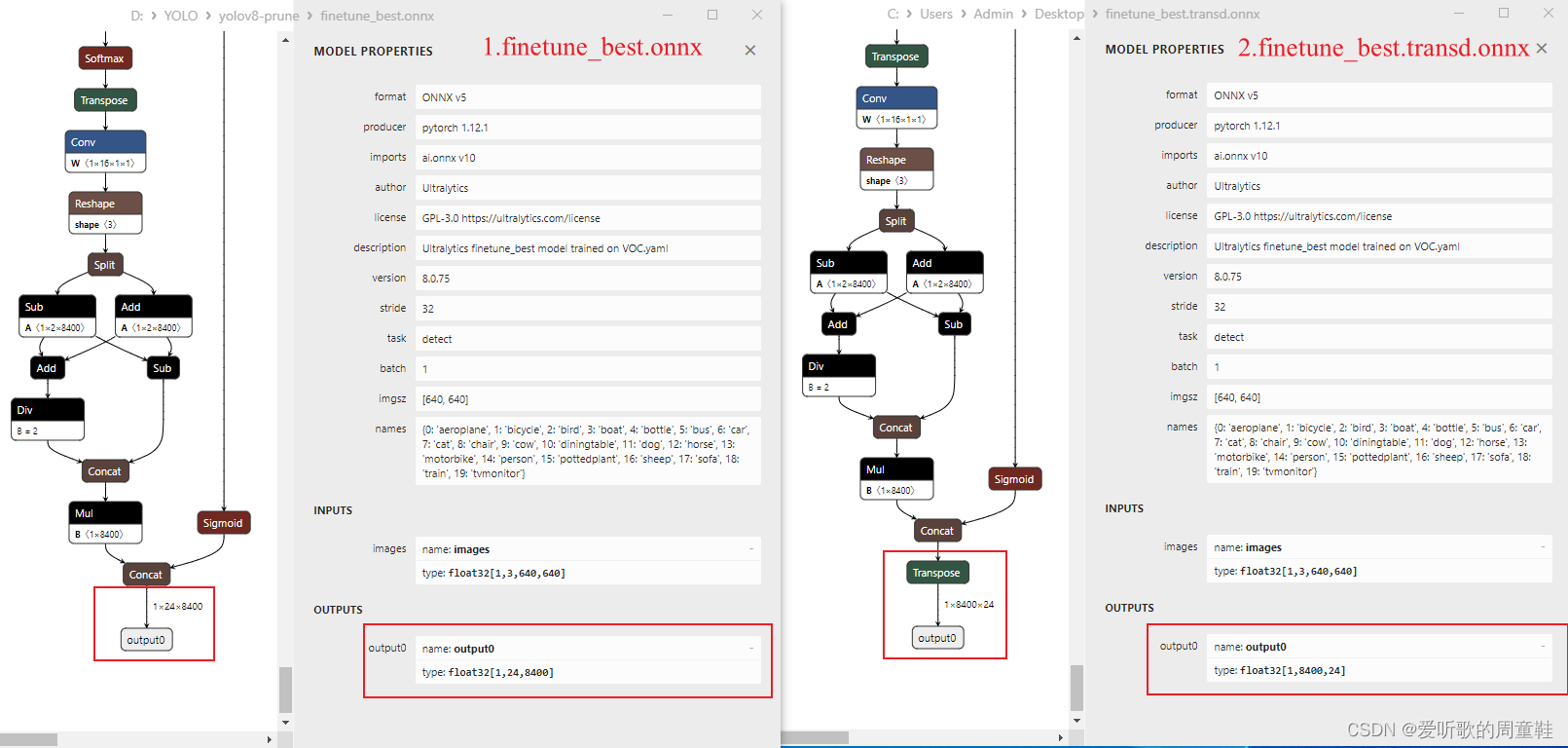Click the author field Ultralytics in right panel

1379,186
